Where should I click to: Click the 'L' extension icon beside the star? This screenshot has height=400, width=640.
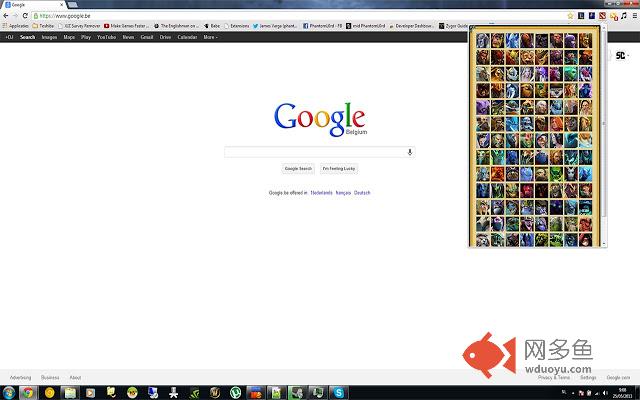coord(581,16)
